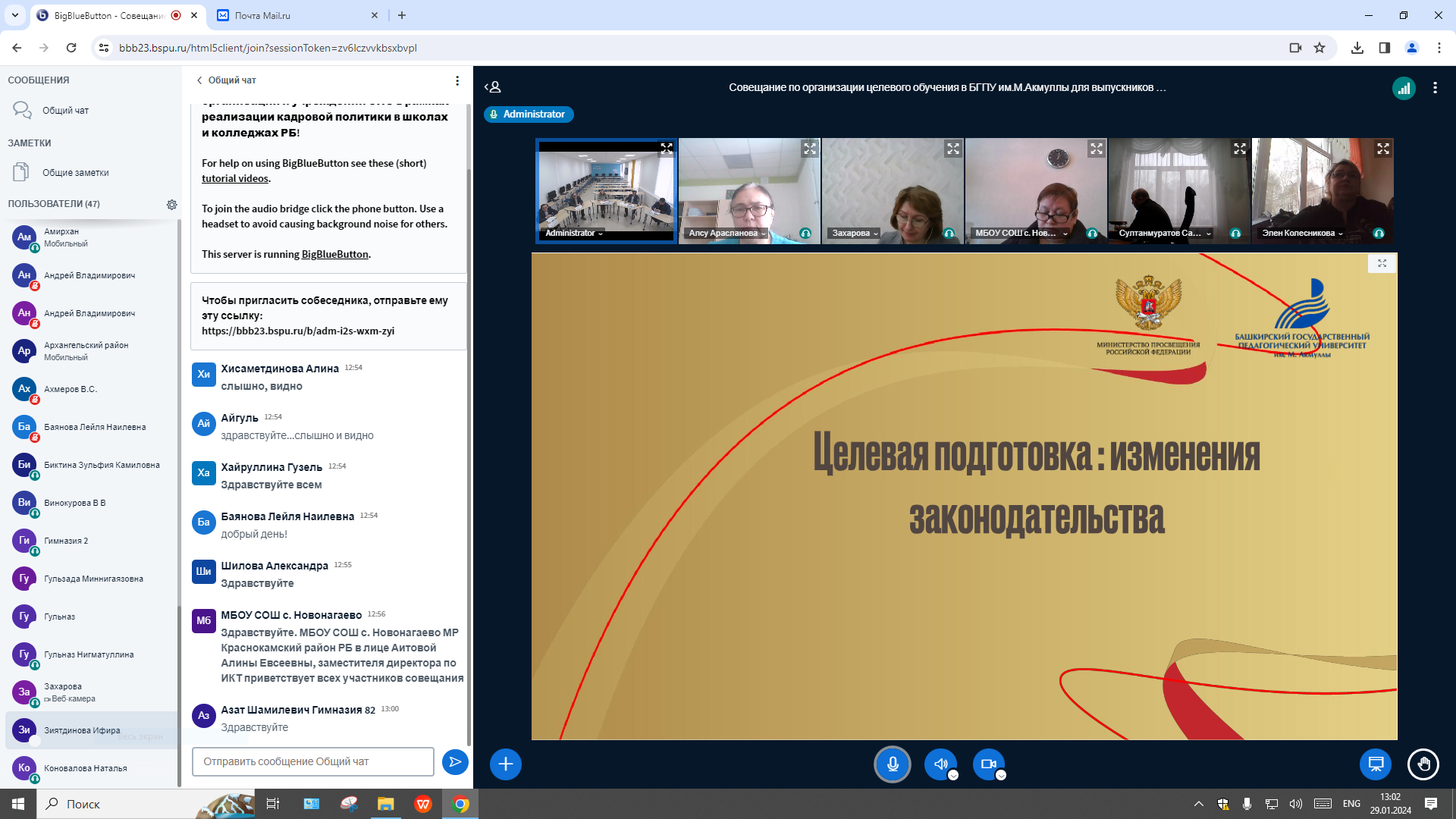
Task: Click the chat message input field
Action: click(312, 761)
